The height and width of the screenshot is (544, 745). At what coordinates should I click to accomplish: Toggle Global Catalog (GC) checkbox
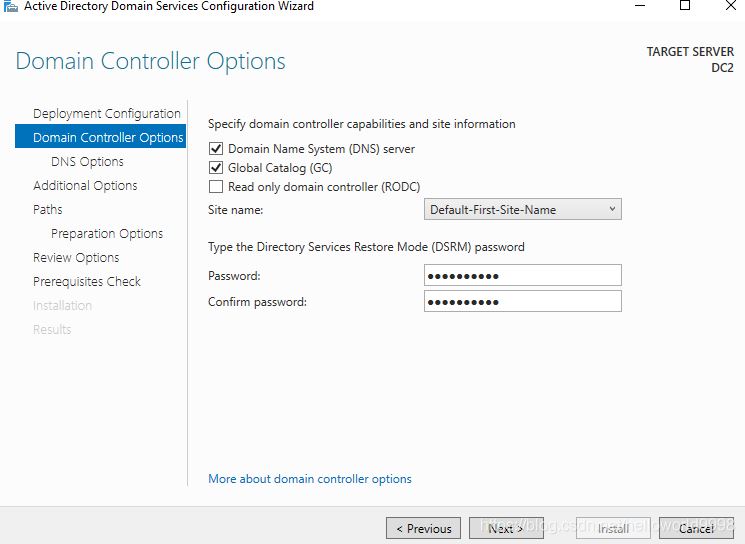(x=216, y=168)
